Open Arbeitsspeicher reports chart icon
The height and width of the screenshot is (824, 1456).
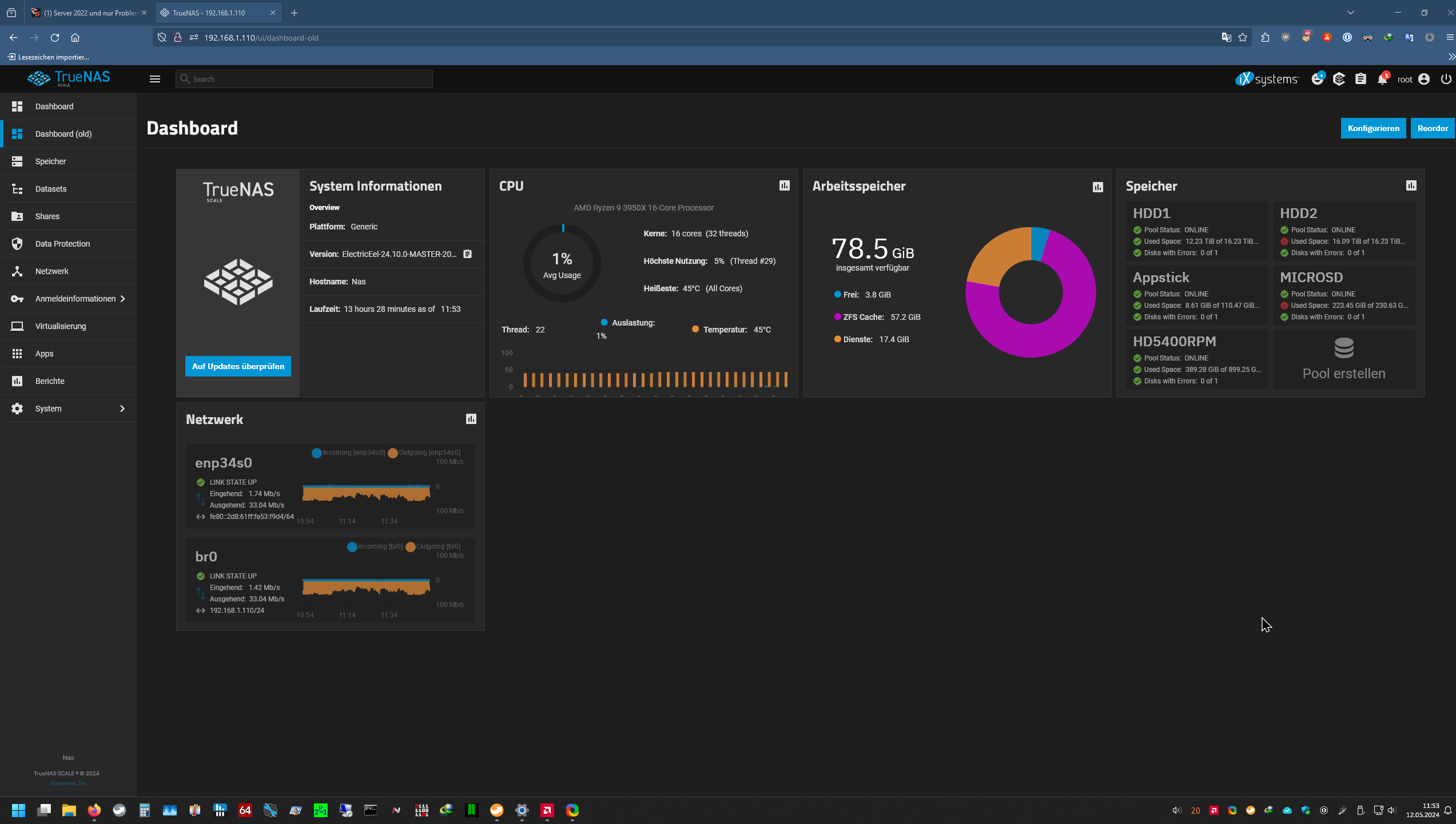click(1097, 187)
